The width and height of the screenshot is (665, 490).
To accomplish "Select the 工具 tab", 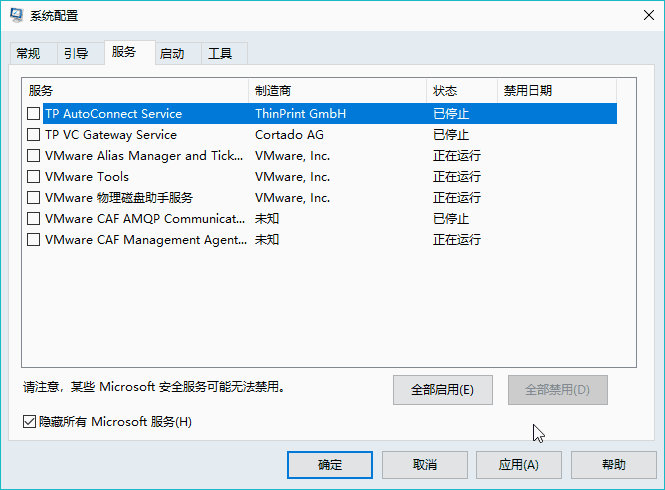I will (221, 54).
